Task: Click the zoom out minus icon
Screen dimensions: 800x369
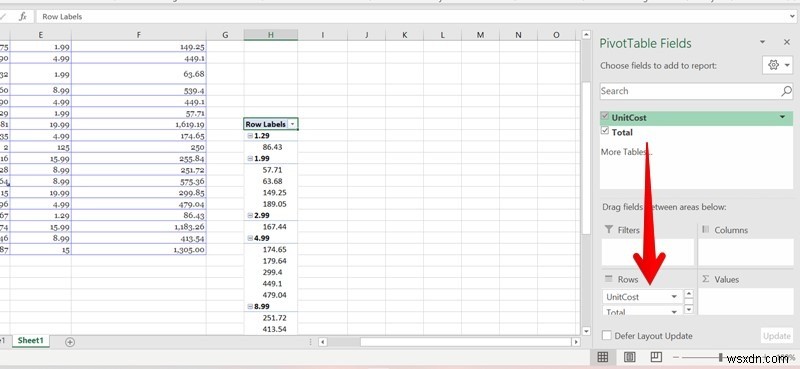Action: click(x=676, y=357)
